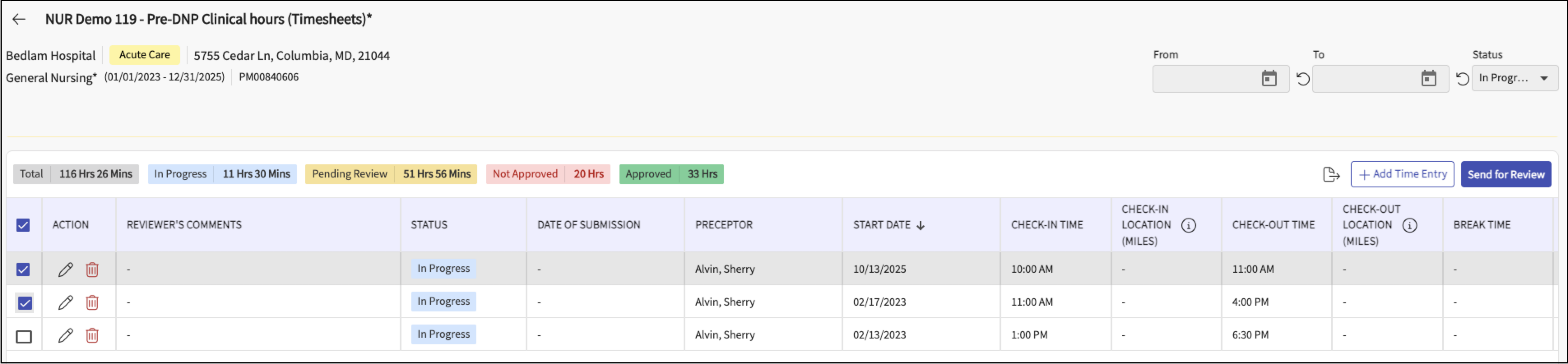Delete the 02/17/2023 time entry
Viewport: 1568px width, 364px height.
tap(92, 302)
